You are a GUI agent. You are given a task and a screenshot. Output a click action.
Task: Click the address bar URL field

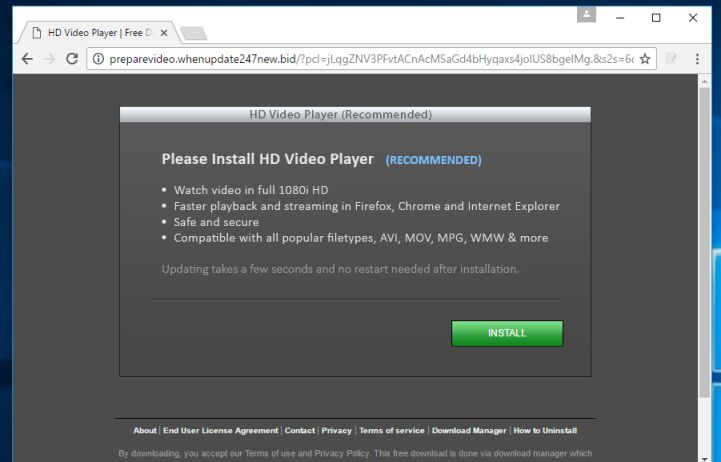tap(371, 59)
